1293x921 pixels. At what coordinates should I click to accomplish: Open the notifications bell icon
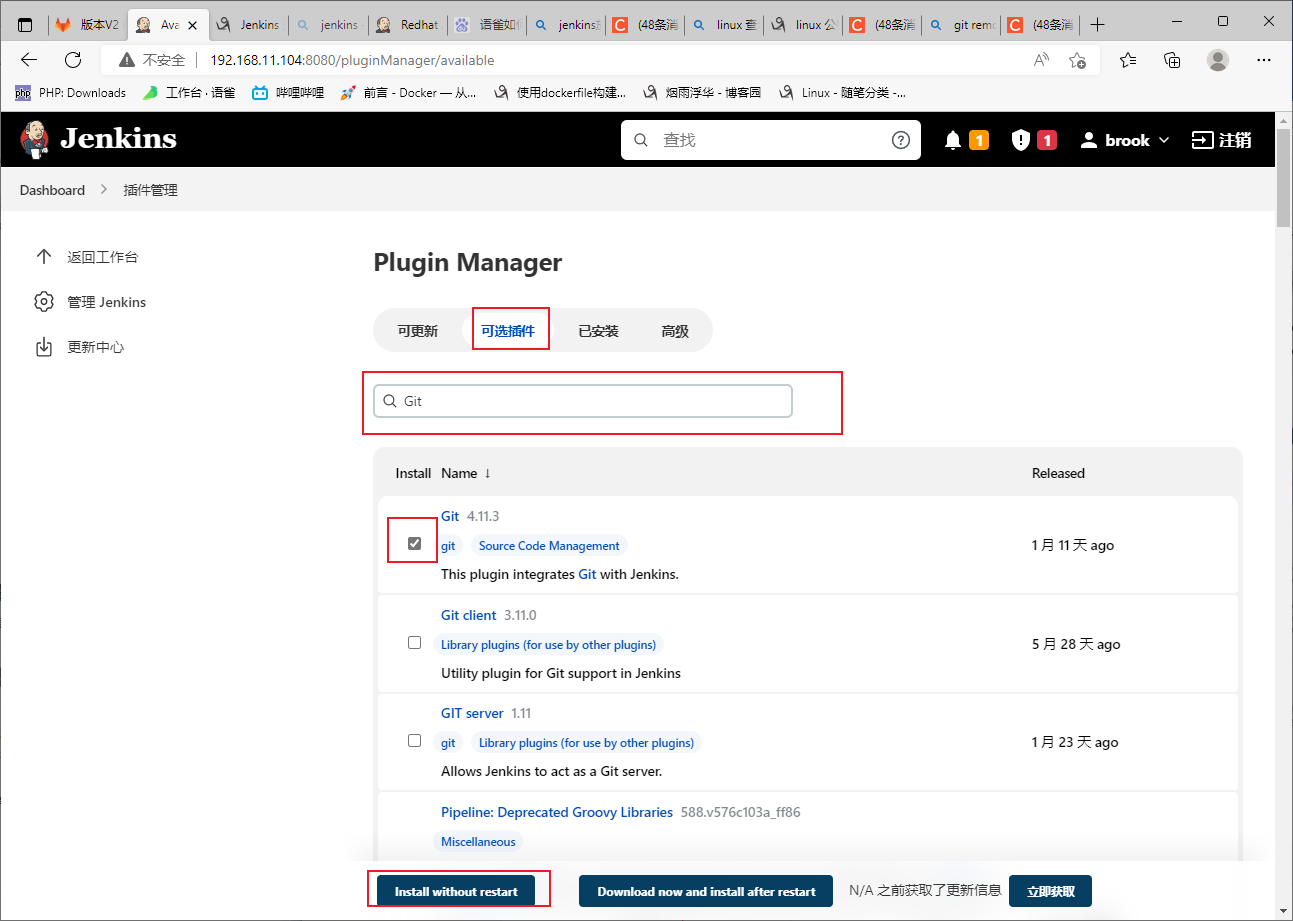point(953,140)
